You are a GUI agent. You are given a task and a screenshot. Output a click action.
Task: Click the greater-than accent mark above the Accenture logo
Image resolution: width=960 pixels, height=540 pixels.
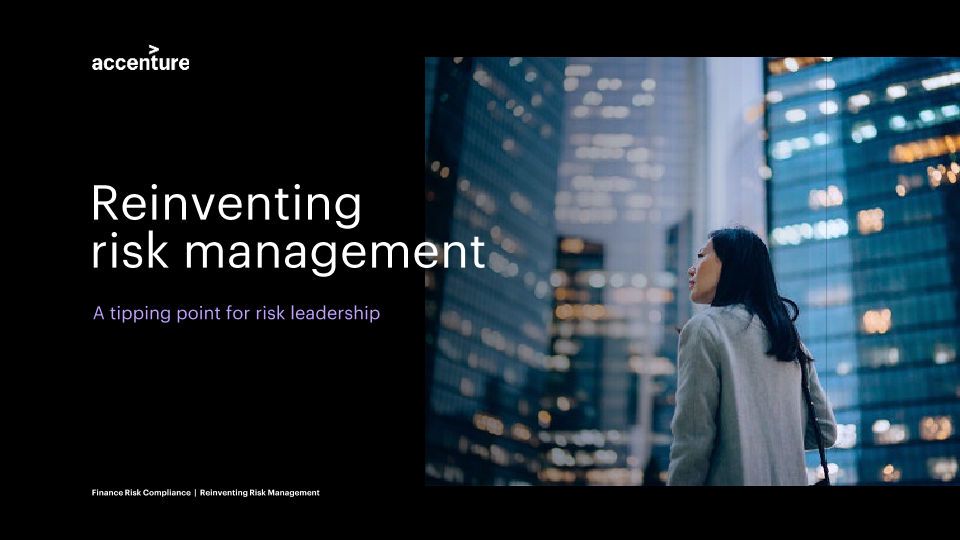[153, 48]
